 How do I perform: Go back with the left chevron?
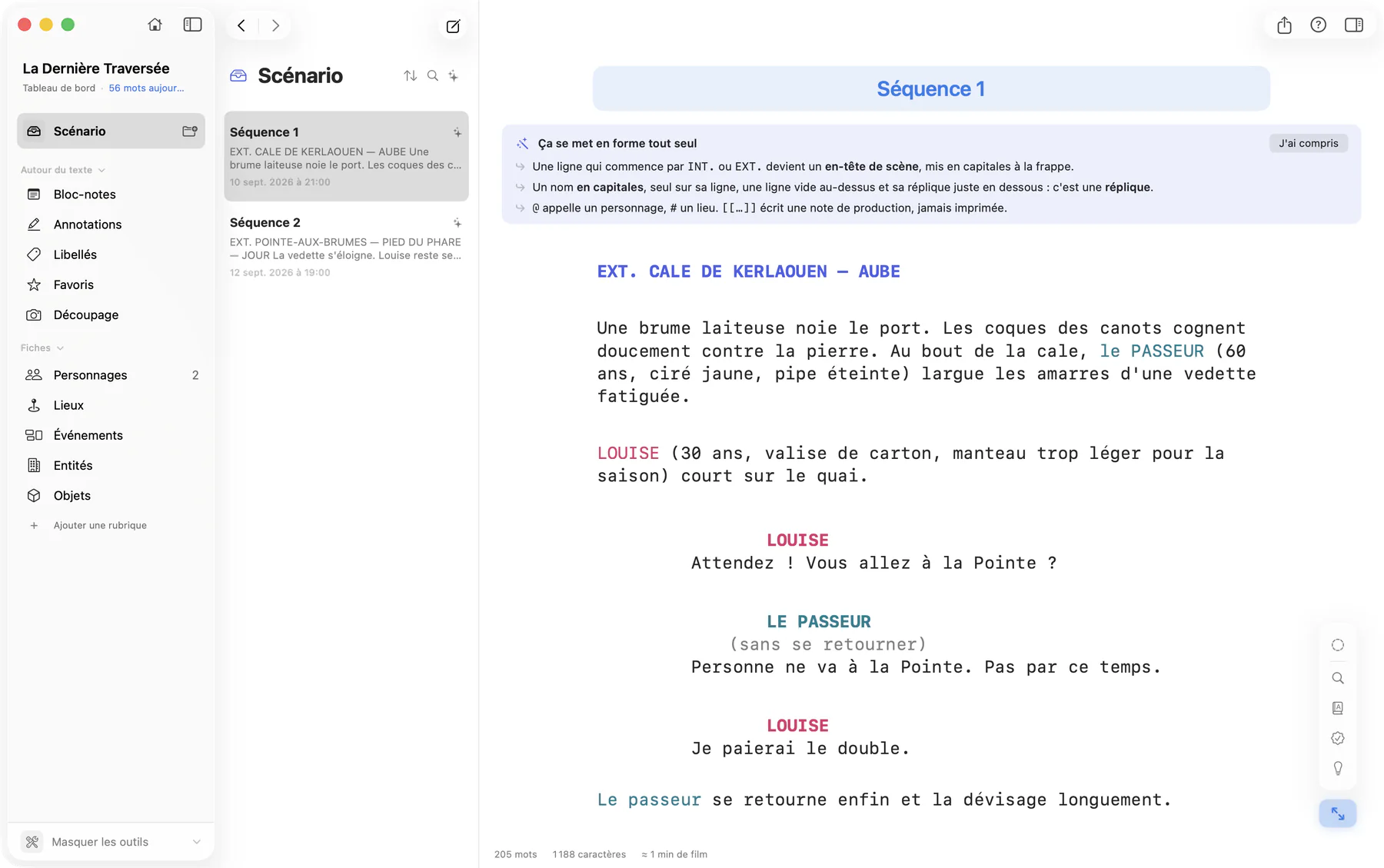(241, 25)
